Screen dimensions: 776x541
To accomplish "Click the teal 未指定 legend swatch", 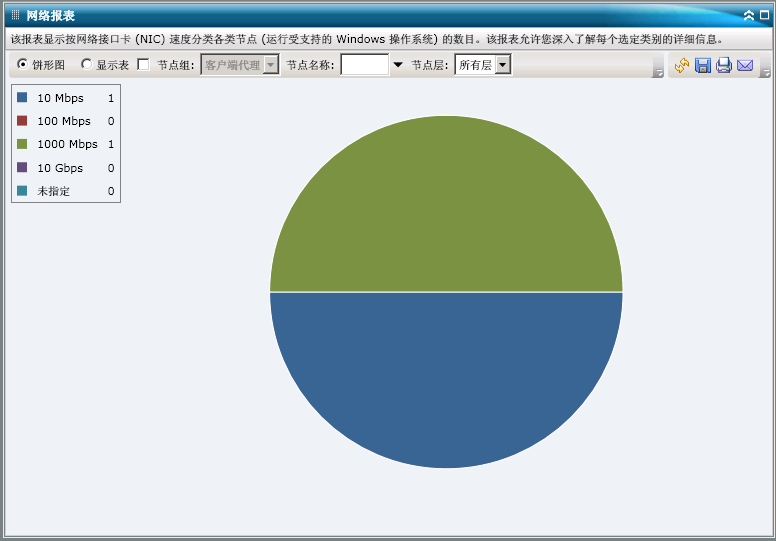I will 22,191.
